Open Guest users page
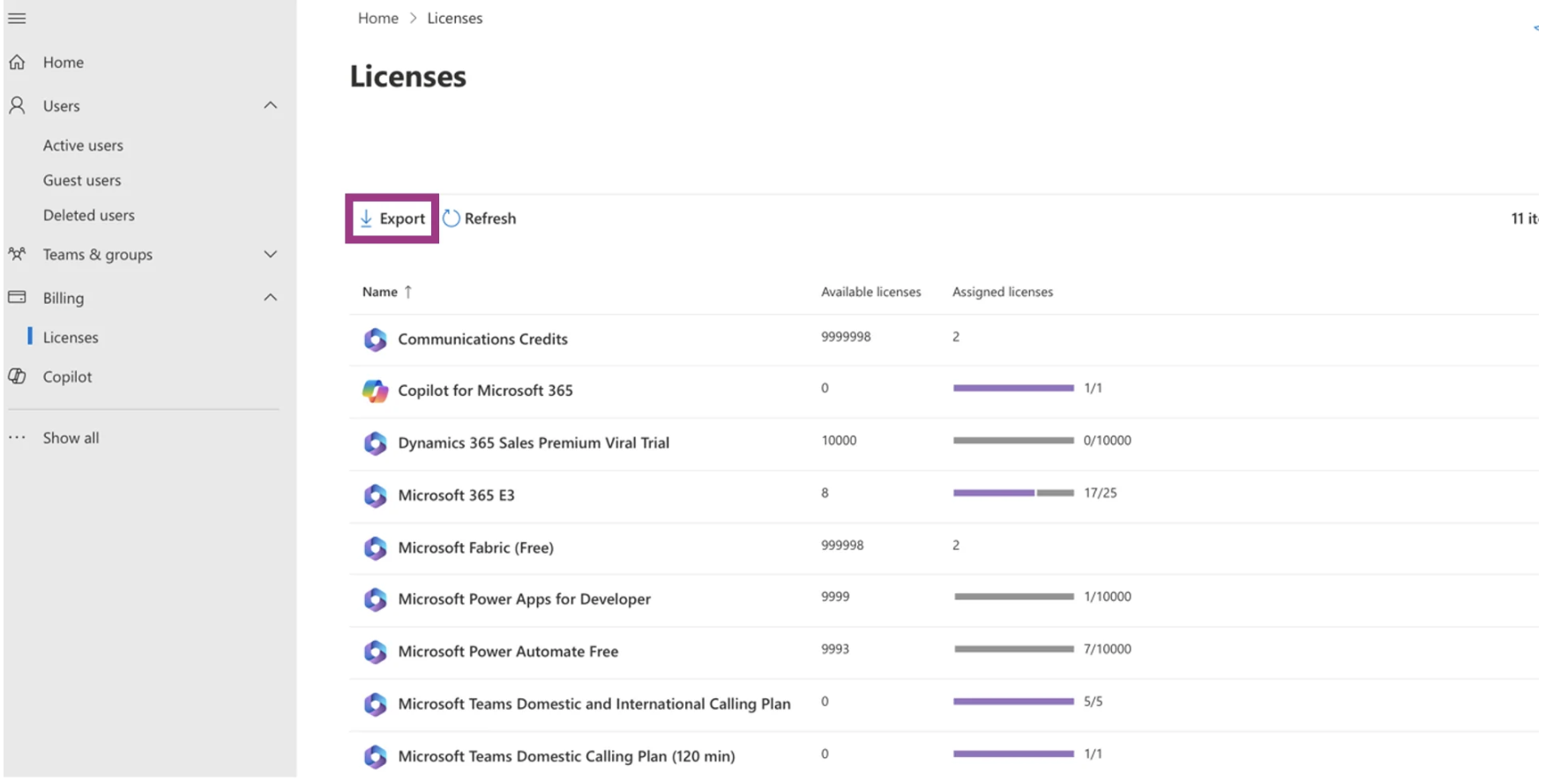The image size is (1568, 781). [x=82, y=180]
